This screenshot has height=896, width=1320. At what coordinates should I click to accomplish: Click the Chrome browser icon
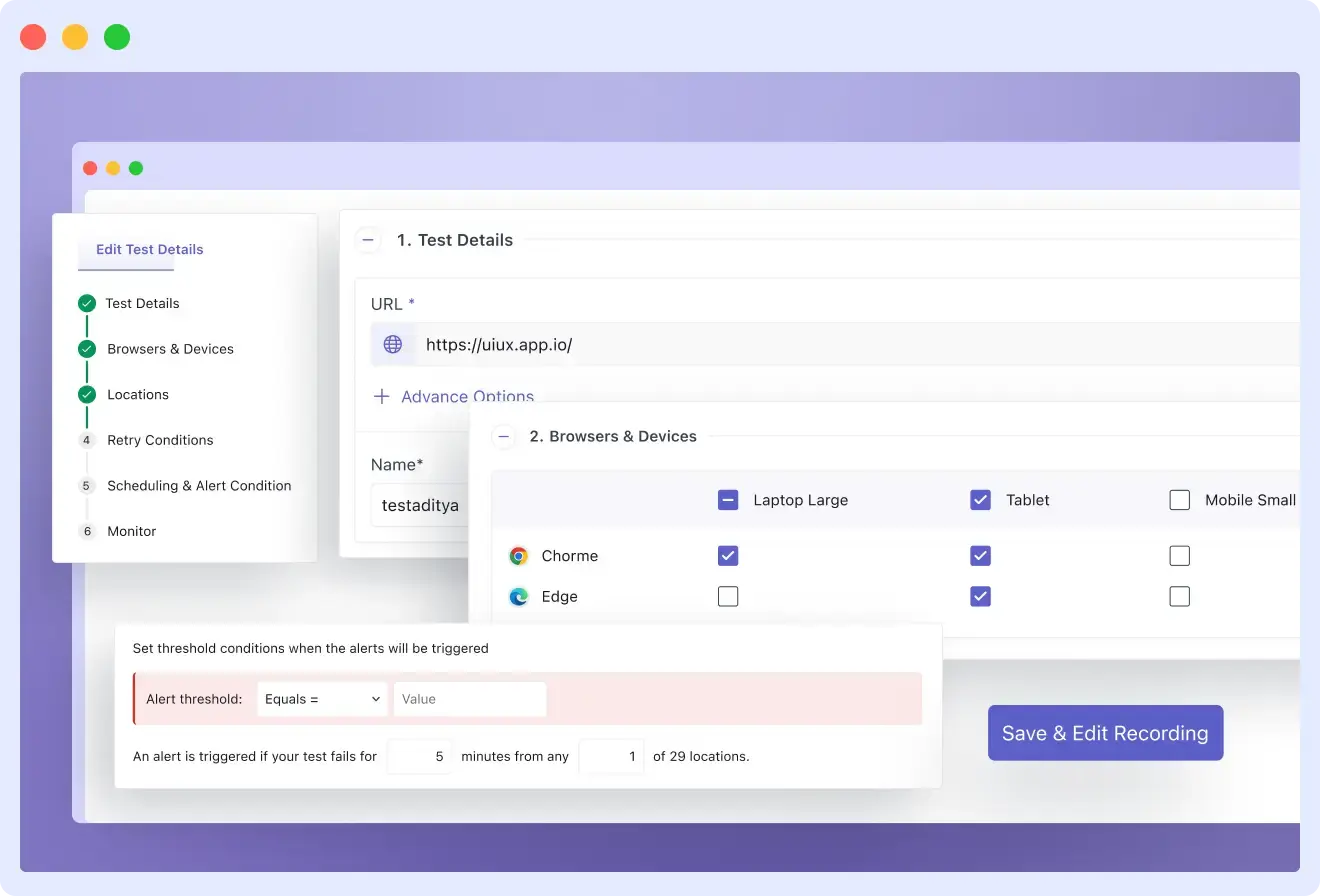(x=519, y=555)
